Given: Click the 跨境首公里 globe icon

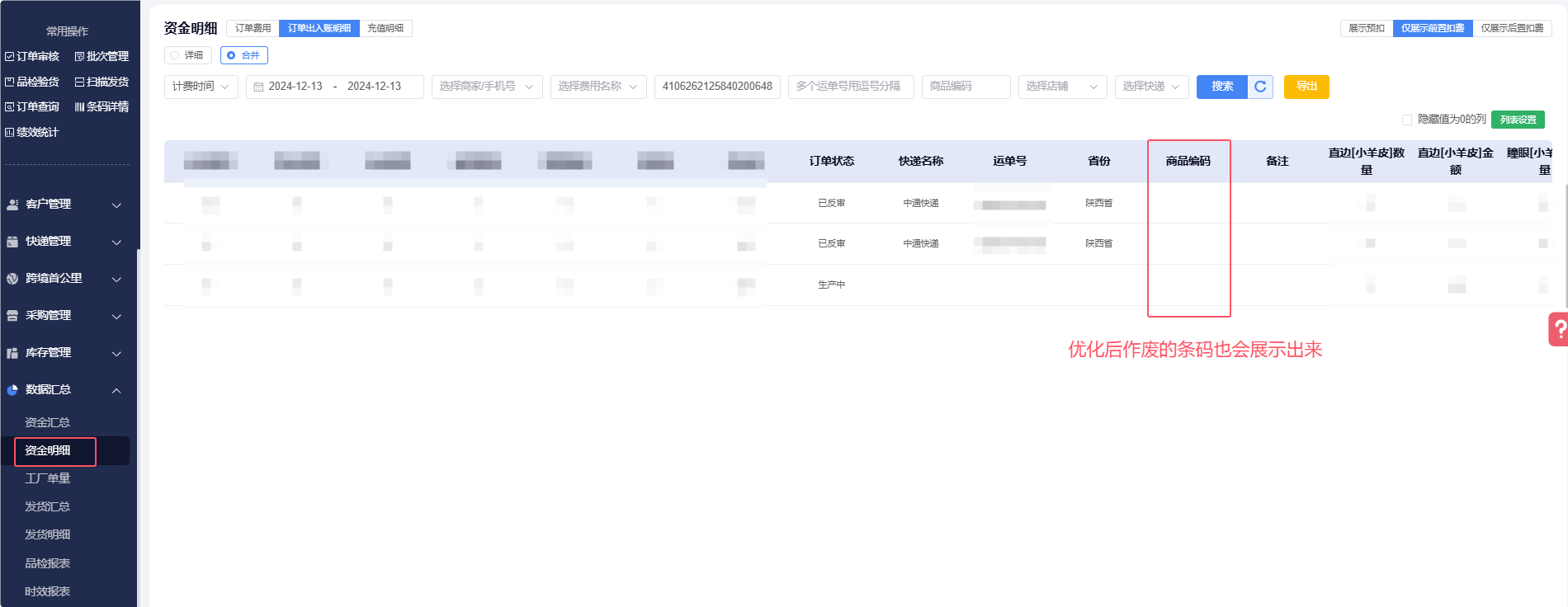Looking at the screenshot, I should click(x=12, y=279).
